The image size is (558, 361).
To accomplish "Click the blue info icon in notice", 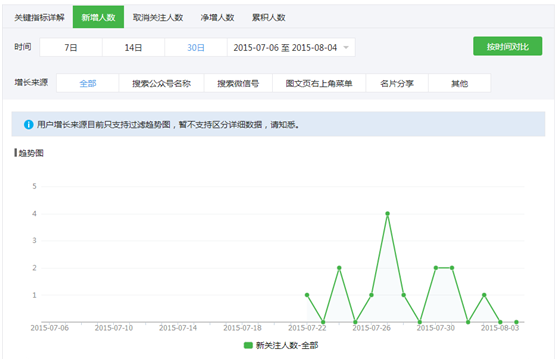I will (x=28, y=125).
